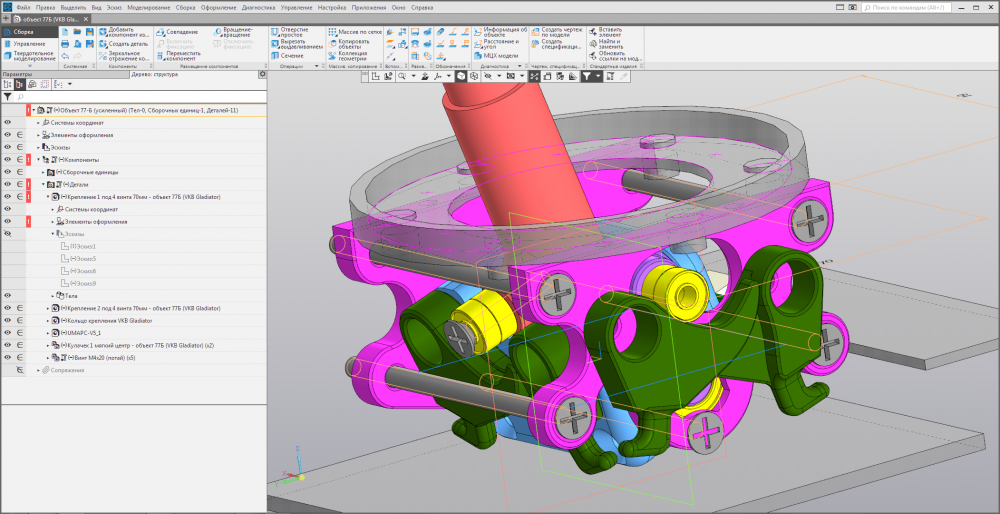
Task: Show the hidden Эскизы folder
Action: (7, 233)
